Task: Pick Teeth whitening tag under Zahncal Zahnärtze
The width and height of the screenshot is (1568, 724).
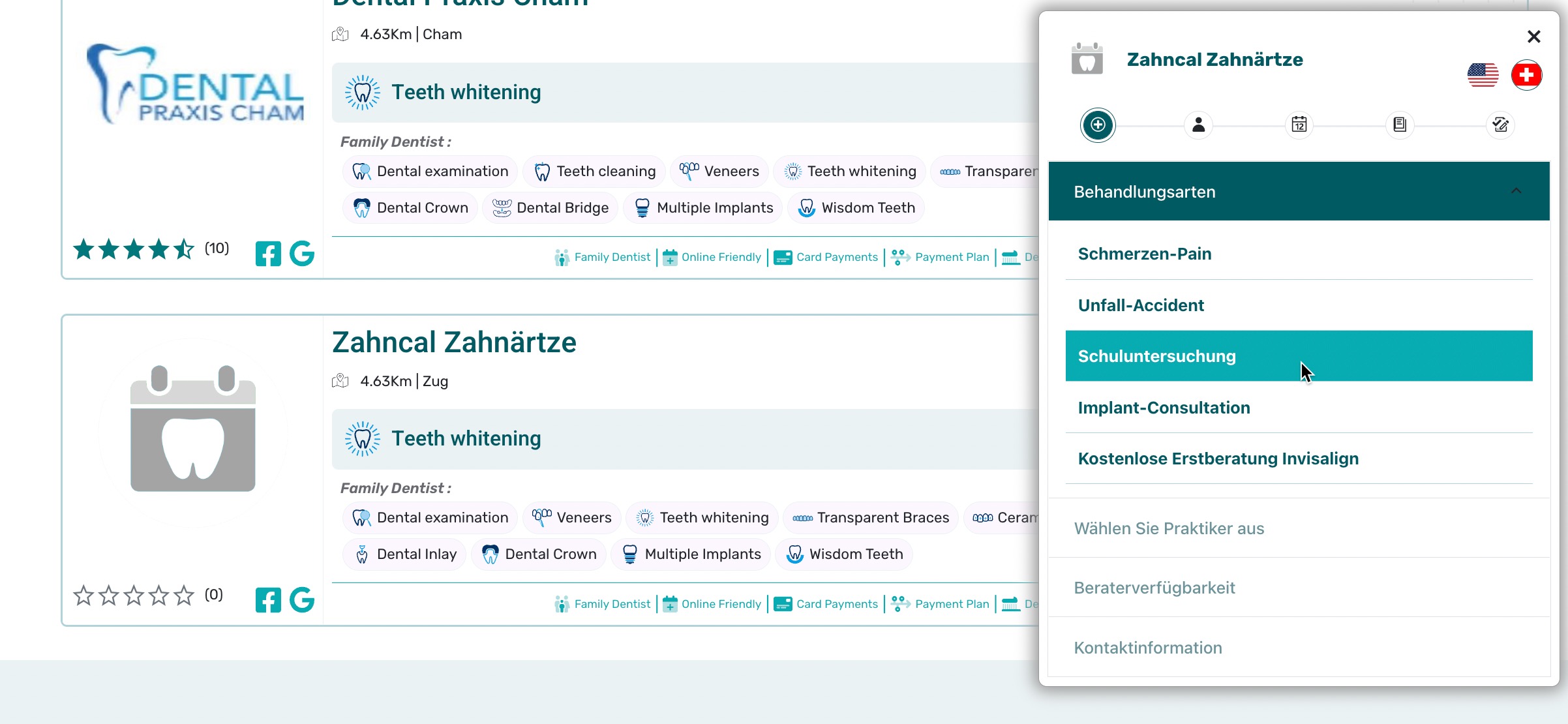Action: pos(702,518)
